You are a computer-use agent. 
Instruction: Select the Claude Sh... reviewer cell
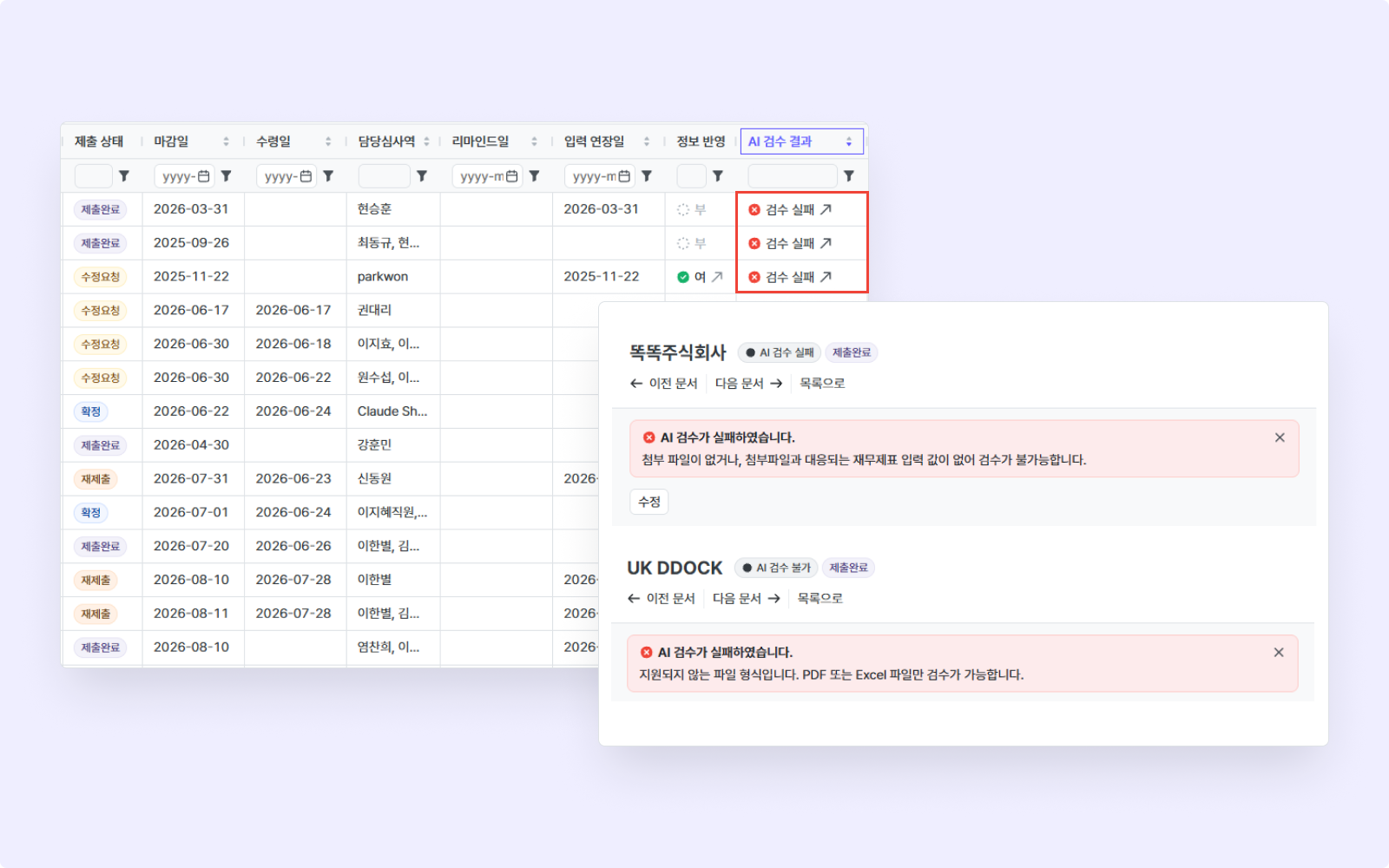(x=392, y=411)
